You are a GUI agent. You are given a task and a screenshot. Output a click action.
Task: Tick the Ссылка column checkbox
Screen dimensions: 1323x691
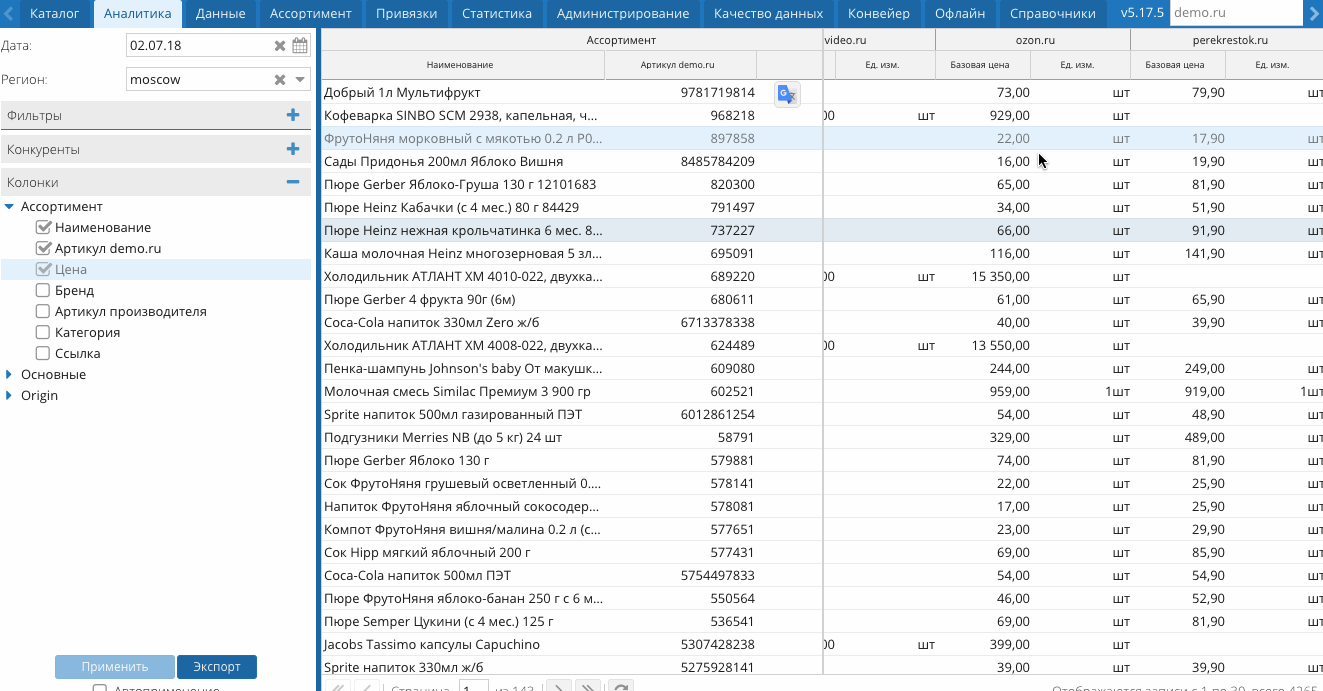click(42, 353)
